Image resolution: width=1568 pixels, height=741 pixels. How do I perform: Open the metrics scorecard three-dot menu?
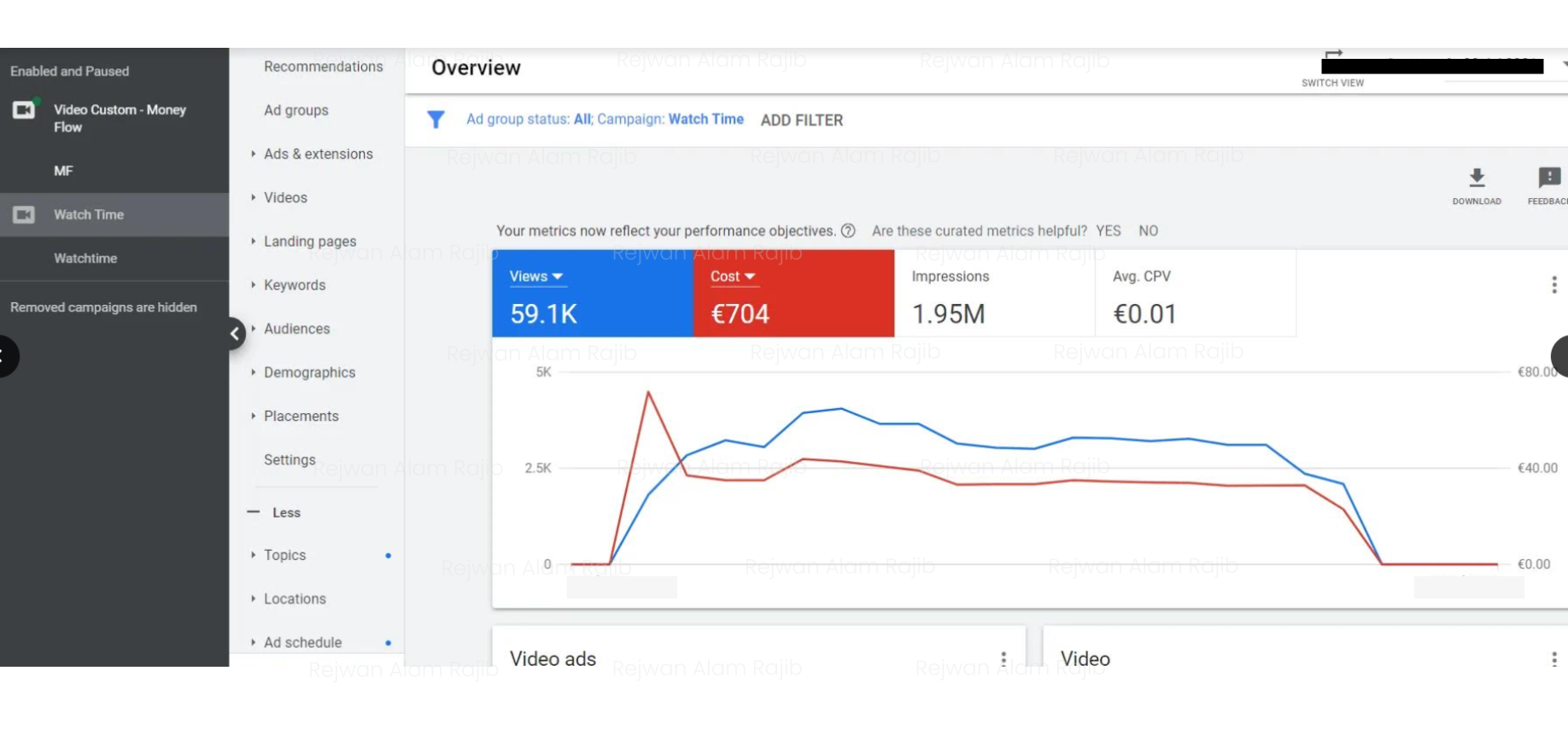1553,285
